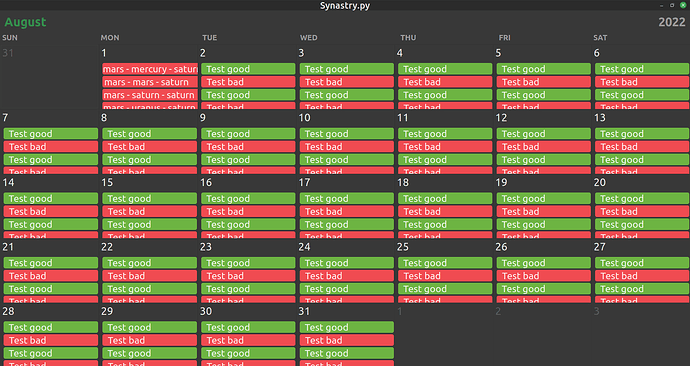Select greyed-out day 31 of previous month
Screen dimensions: 690x366
[8, 53]
